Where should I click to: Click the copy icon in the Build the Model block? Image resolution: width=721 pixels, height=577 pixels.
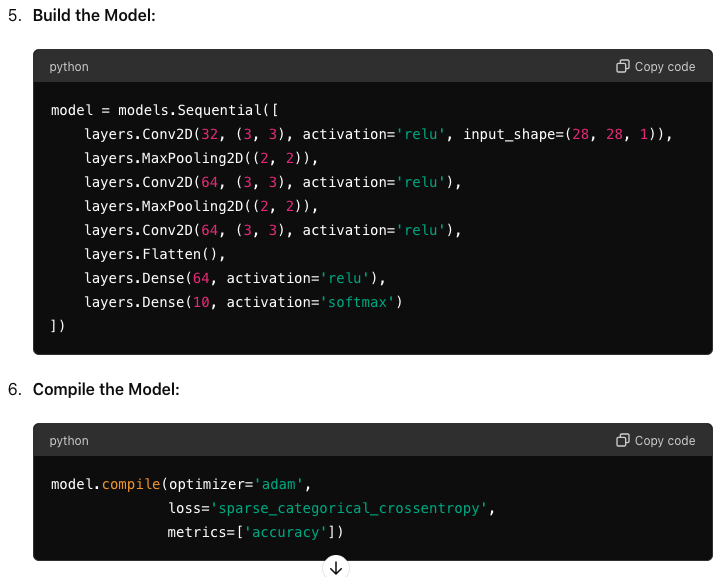click(623, 67)
